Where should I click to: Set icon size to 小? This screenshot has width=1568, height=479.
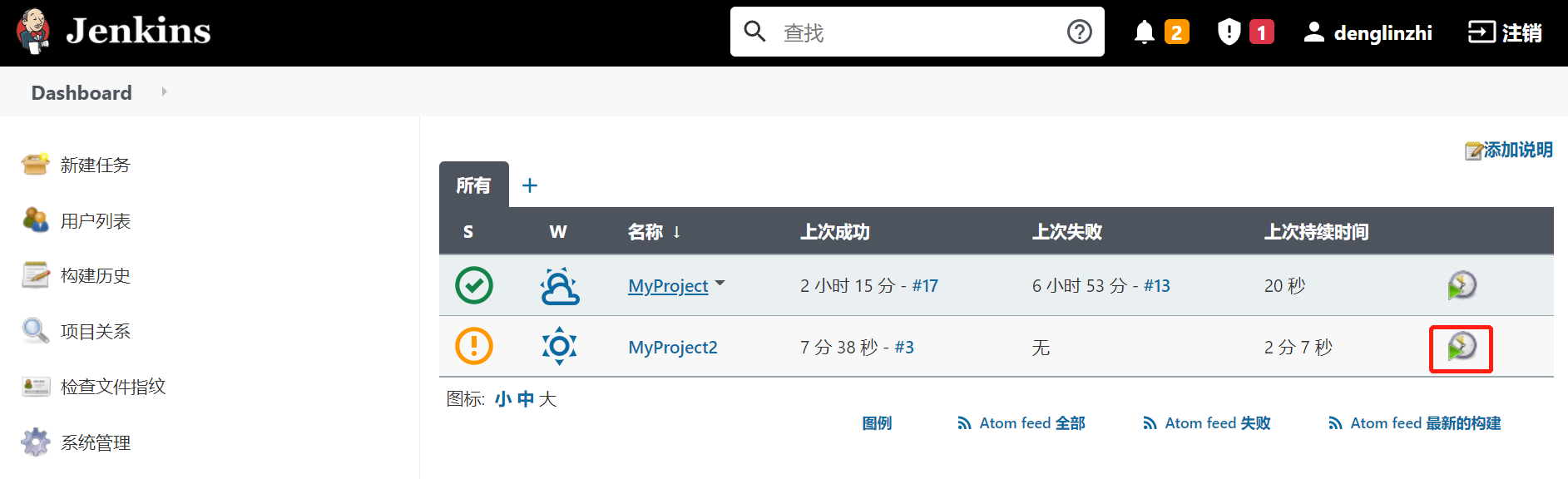click(502, 399)
